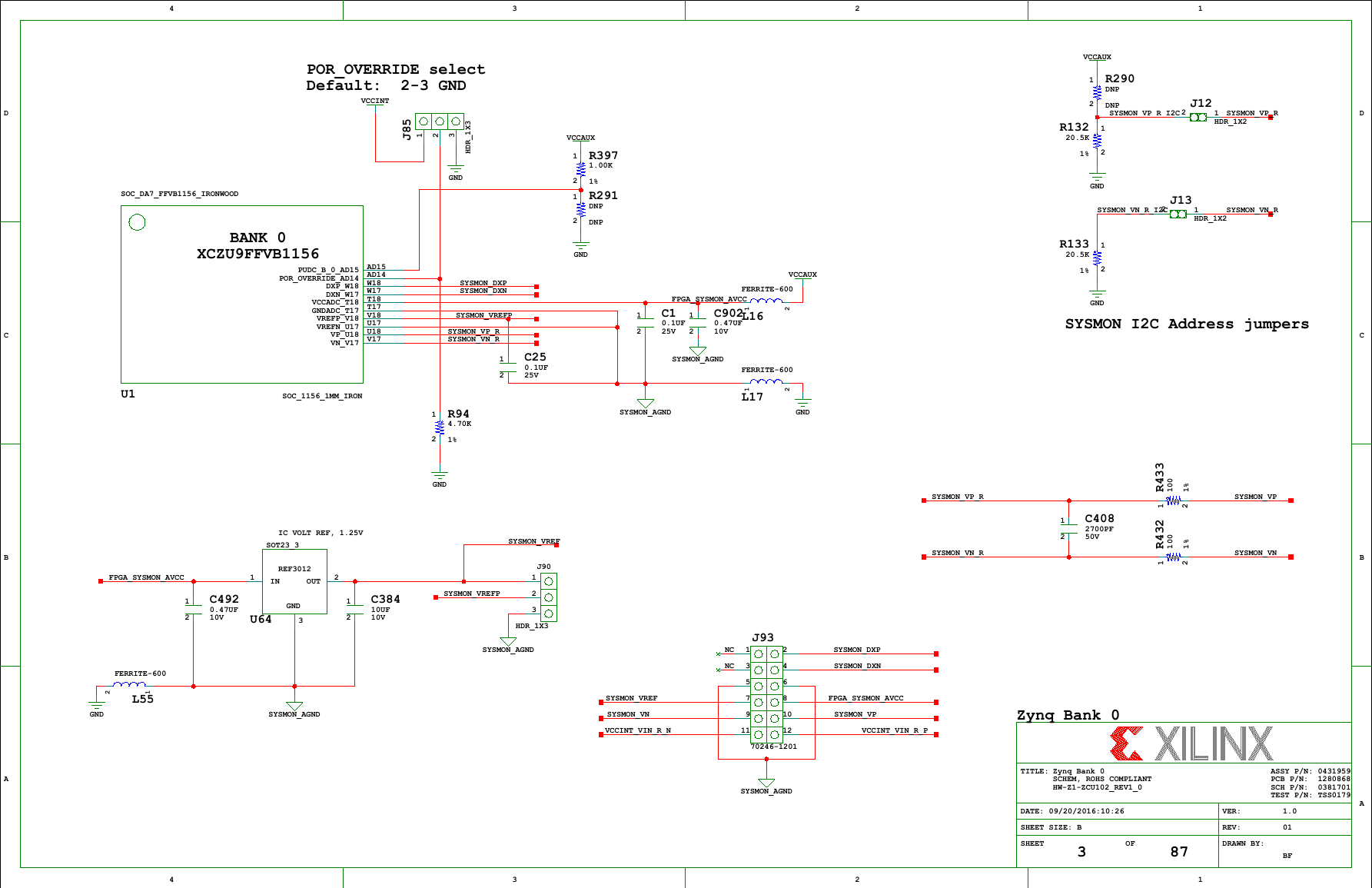Select the J85 three-pin header symbol
This screenshot has height=888, width=1372.
point(440,121)
